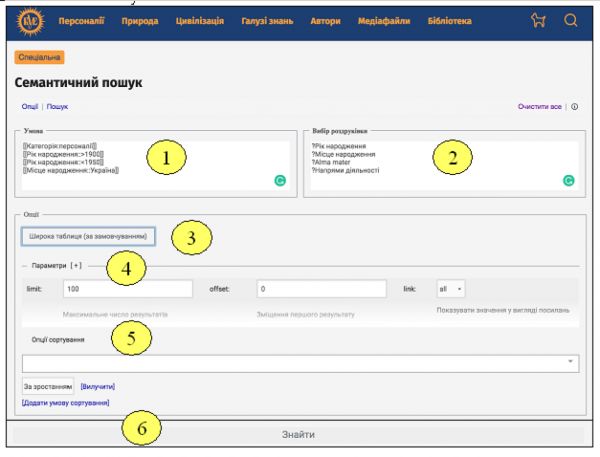This screenshot has width=600, height=457.
Task: Open the Природа menu
Action: pos(140,21)
